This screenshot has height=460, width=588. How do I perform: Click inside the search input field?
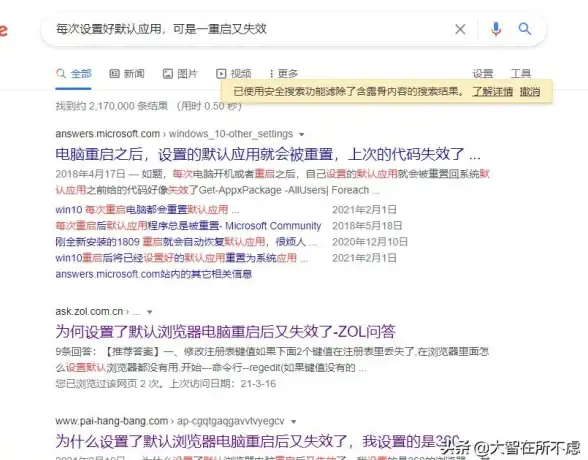pyautogui.click(x=248, y=29)
